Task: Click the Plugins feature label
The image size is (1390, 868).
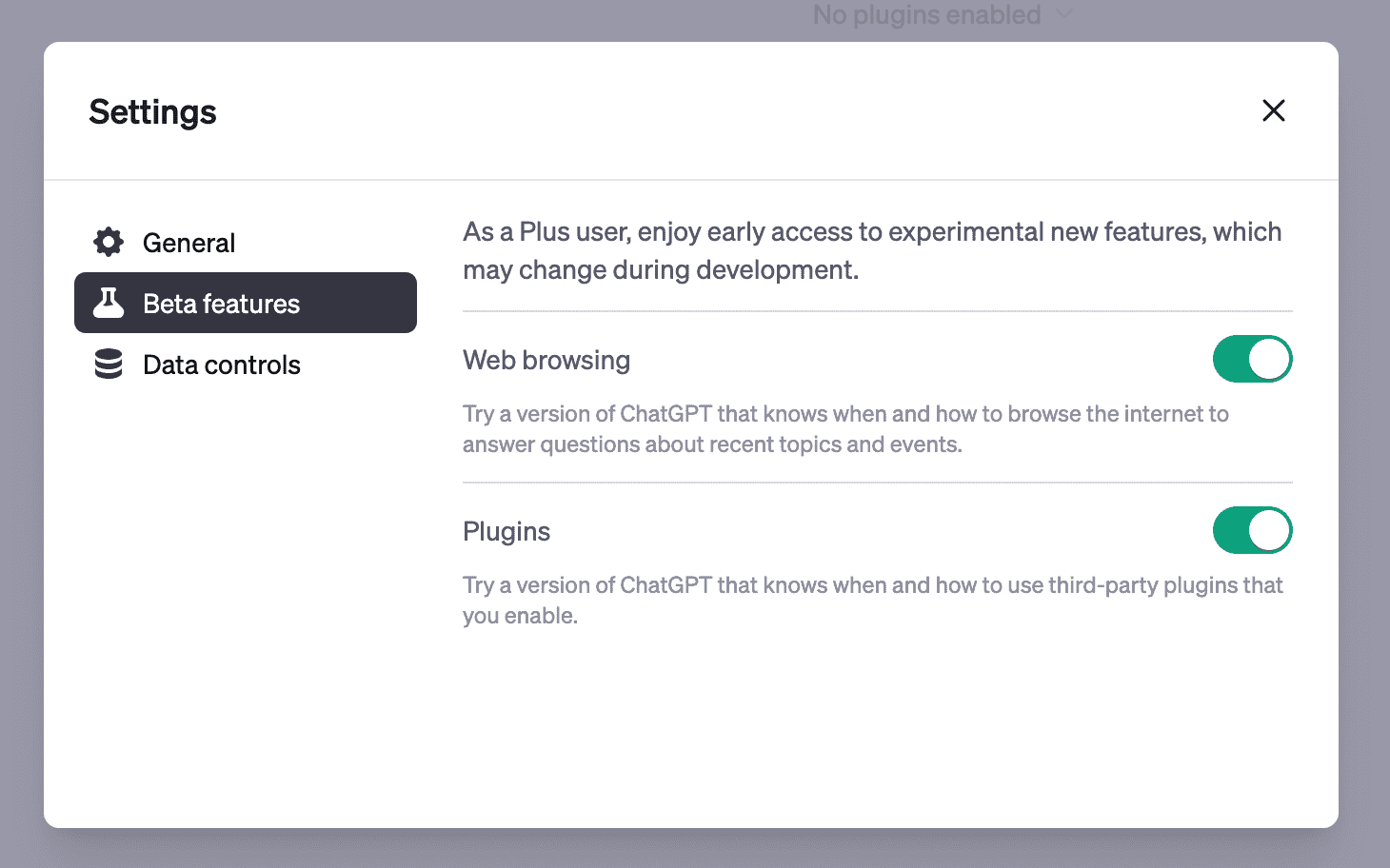Action: point(506,531)
